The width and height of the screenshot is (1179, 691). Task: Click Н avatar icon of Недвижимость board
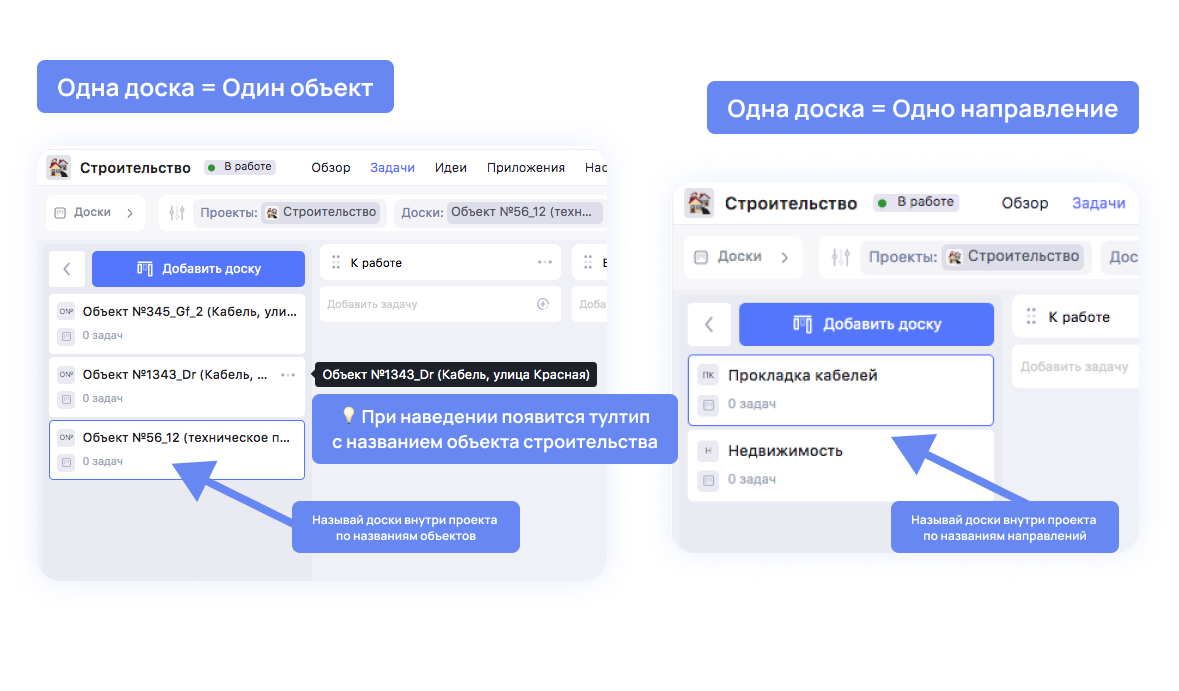click(x=708, y=451)
